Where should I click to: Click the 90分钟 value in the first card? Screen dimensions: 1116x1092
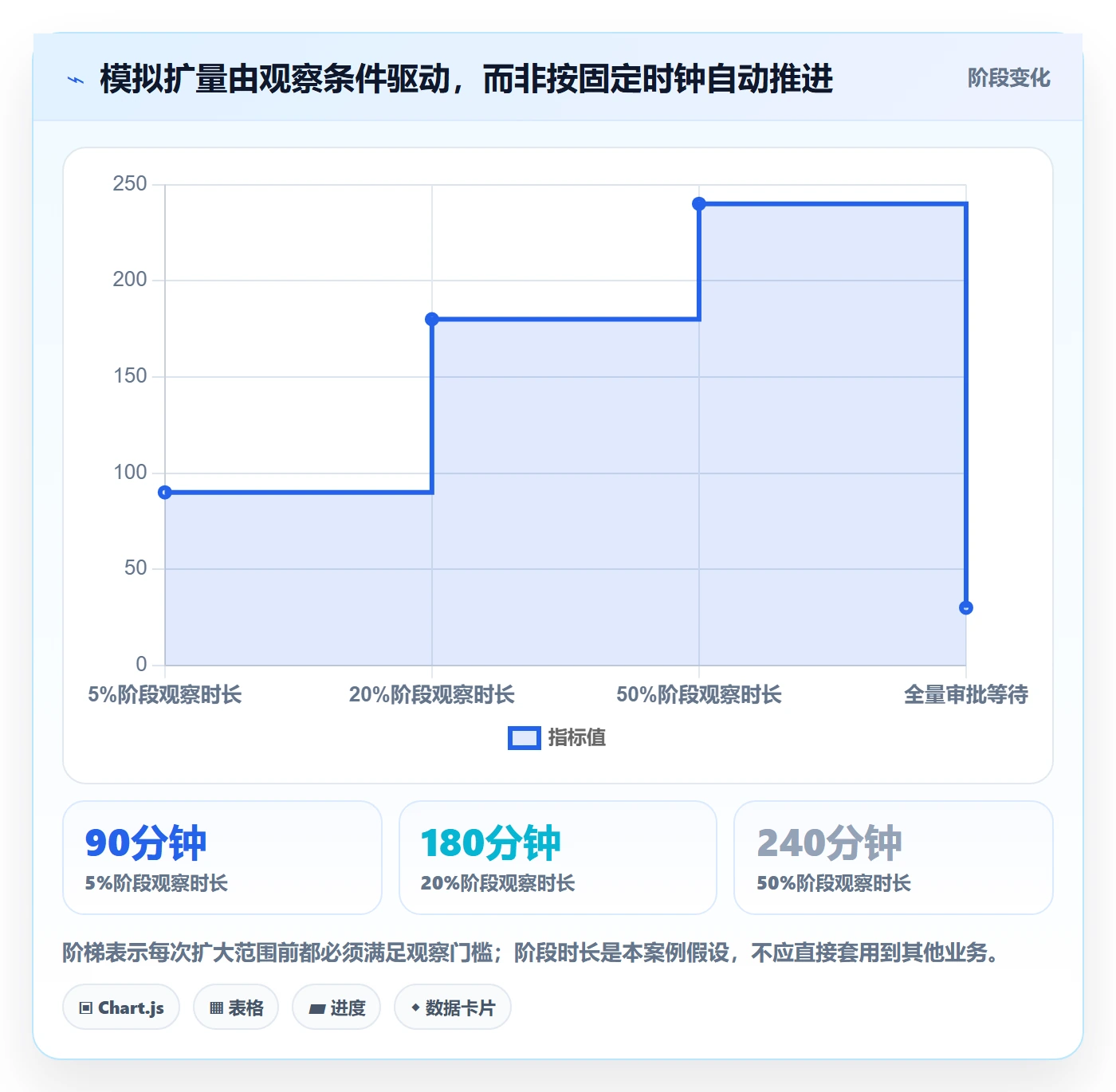click(146, 843)
